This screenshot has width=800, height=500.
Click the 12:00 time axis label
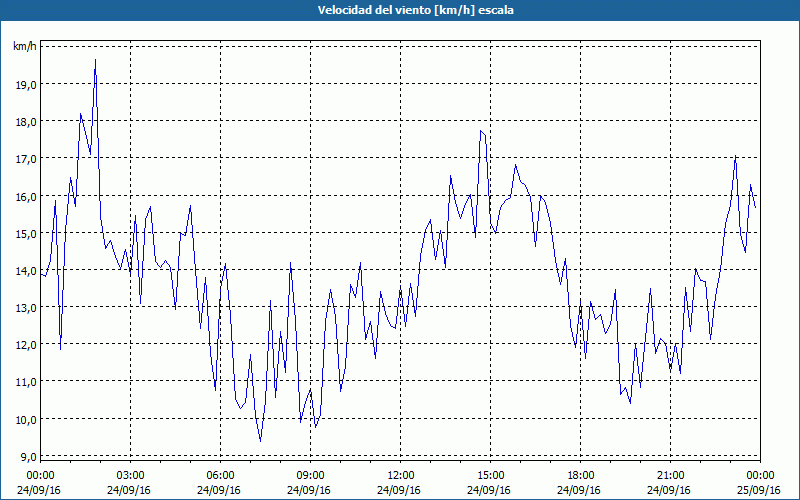(401, 476)
